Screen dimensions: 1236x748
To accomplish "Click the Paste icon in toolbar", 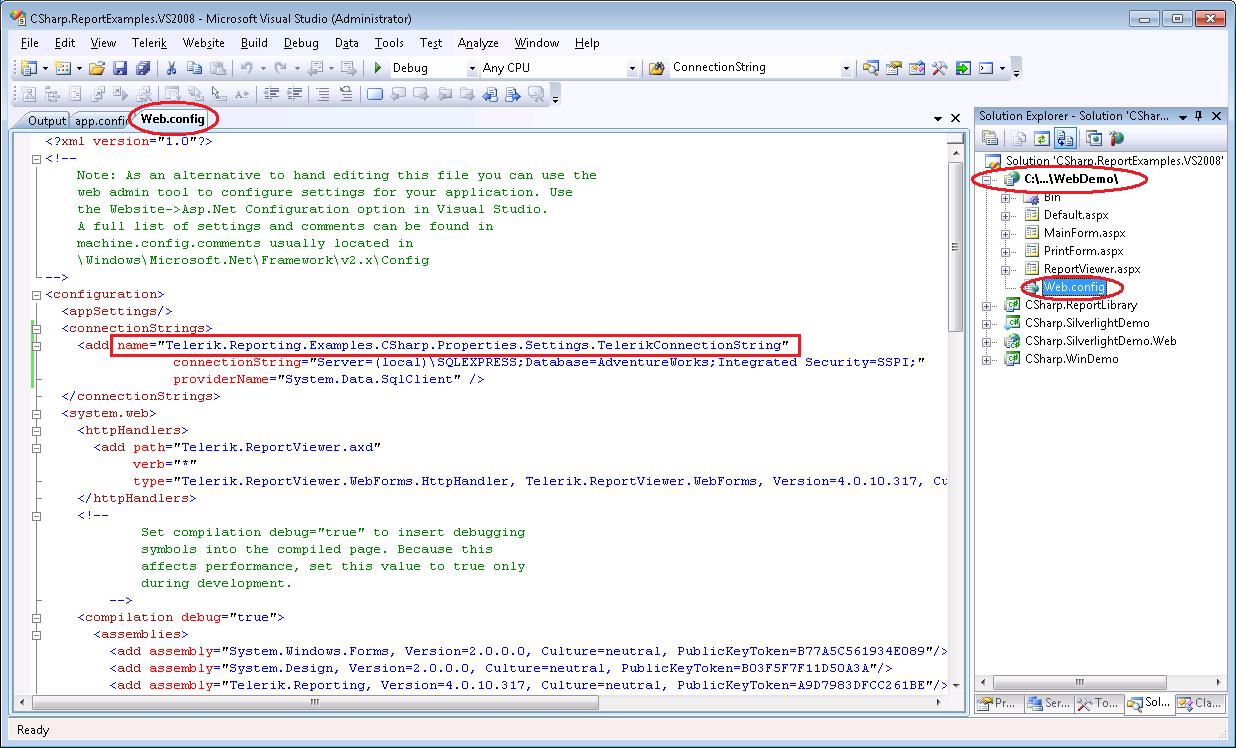I will click(217, 68).
